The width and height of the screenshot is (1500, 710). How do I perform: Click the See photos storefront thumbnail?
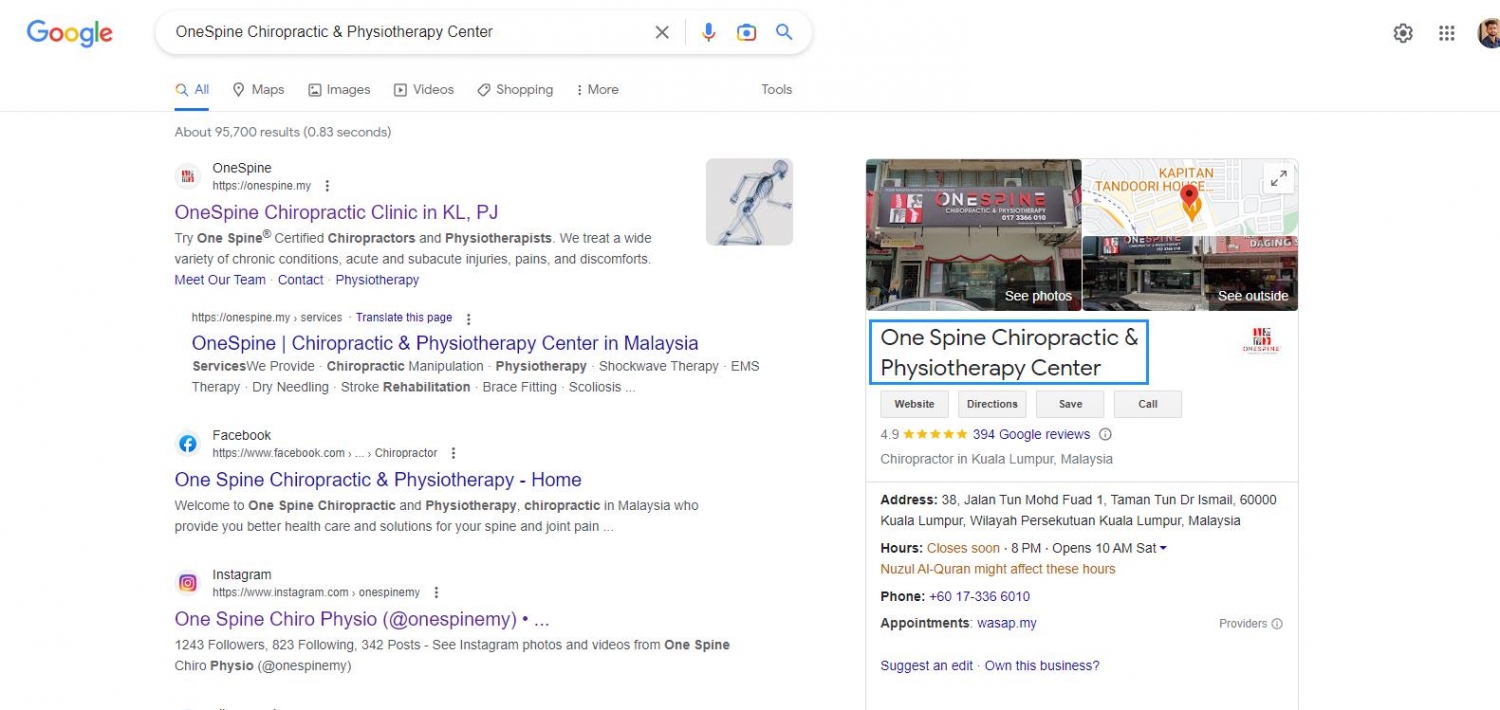[x=973, y=235]
